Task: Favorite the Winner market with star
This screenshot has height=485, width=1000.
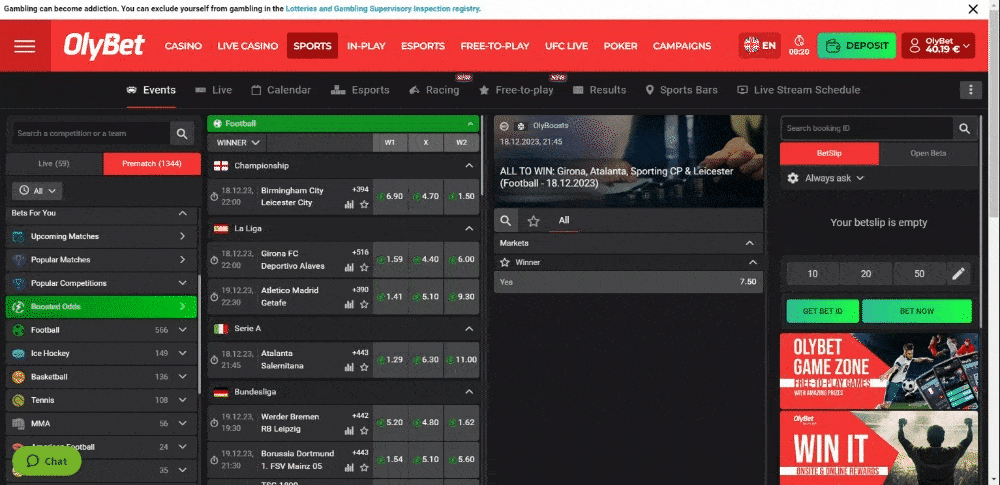Action: [x=505, y=262]
